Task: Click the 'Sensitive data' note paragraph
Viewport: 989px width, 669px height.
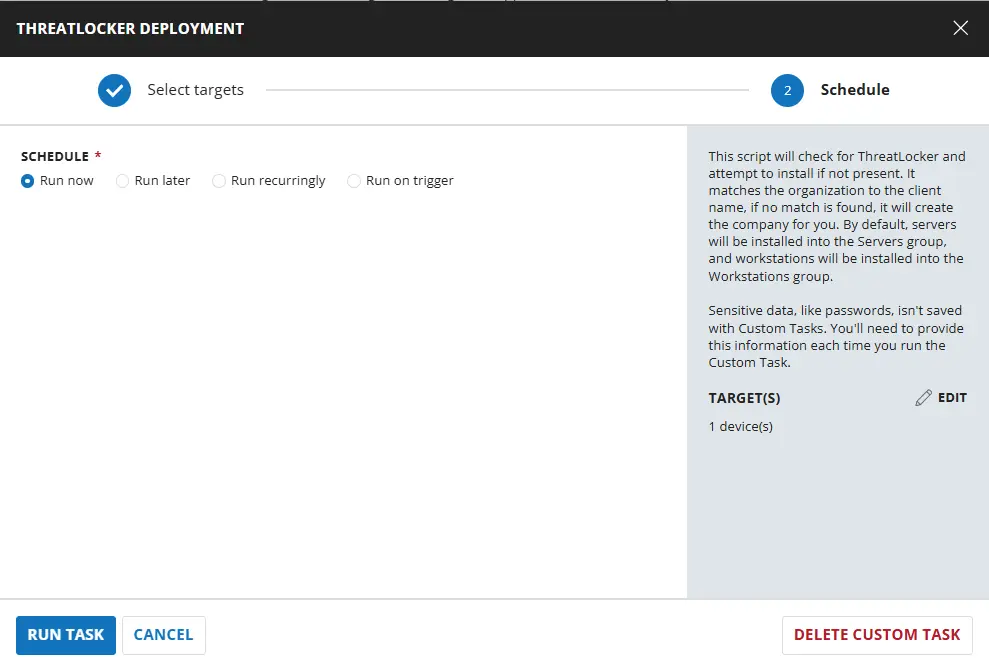Action: tap(836, 337)
